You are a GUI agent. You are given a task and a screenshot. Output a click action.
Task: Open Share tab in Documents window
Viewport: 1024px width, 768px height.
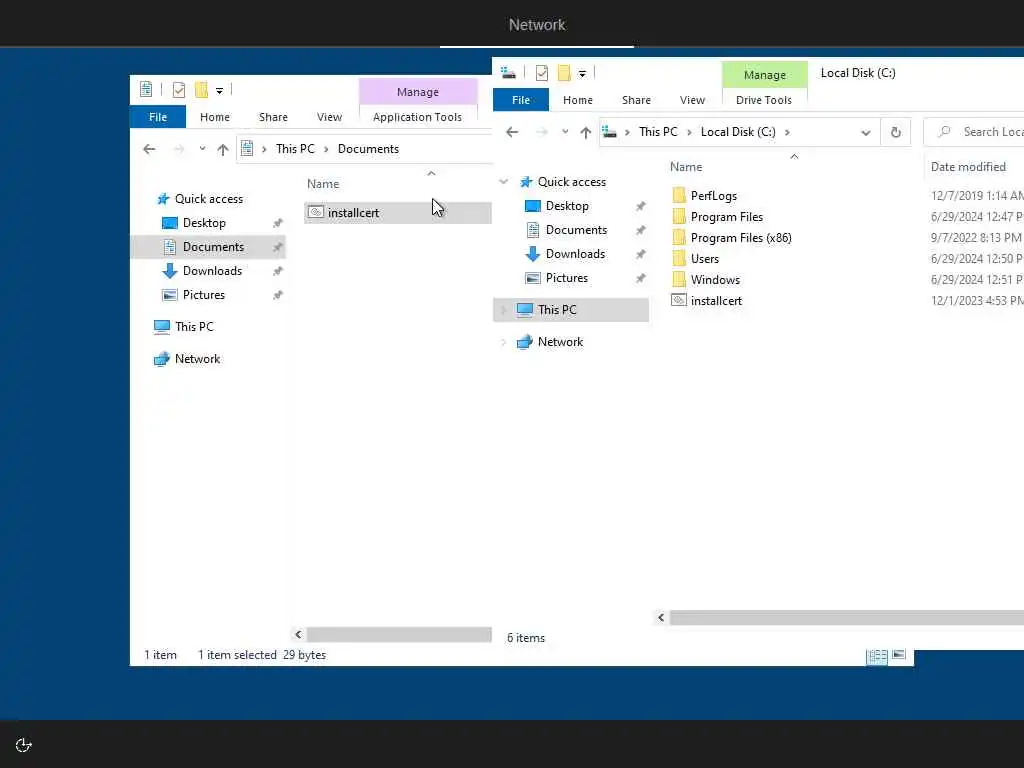pos(273,117)
